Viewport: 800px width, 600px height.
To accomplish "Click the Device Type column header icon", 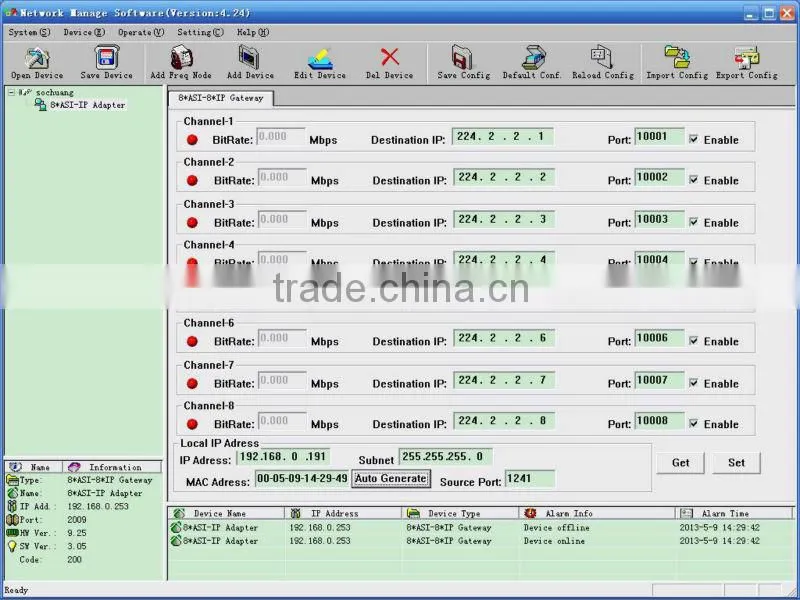I will (413, 513).
